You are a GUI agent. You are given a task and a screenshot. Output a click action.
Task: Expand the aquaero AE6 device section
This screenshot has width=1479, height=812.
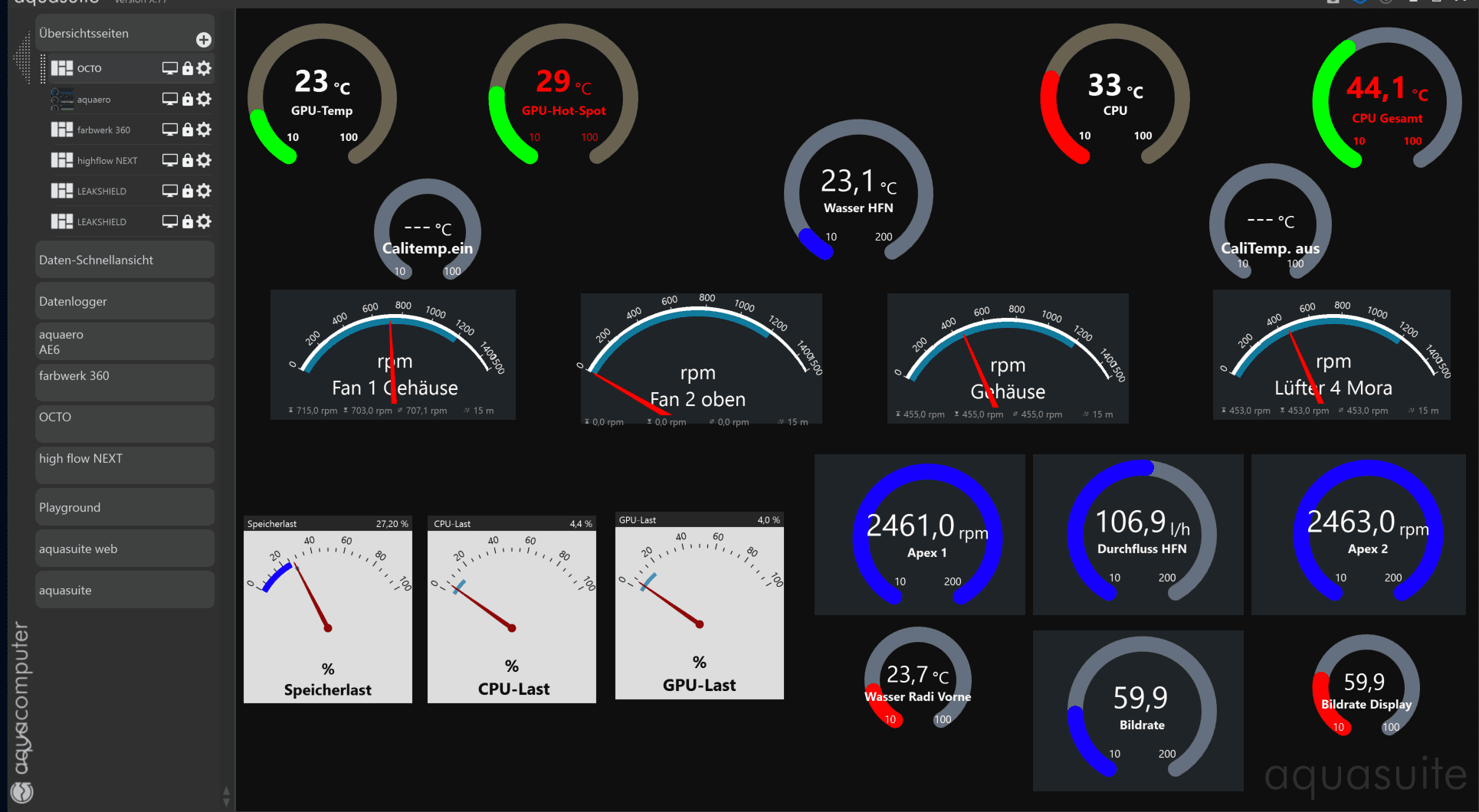click(125, 342)
